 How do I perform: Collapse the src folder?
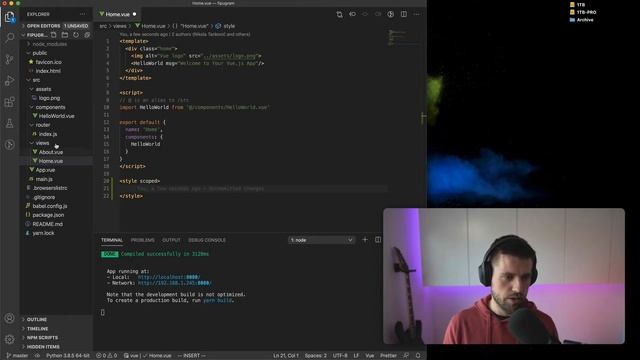57,80
